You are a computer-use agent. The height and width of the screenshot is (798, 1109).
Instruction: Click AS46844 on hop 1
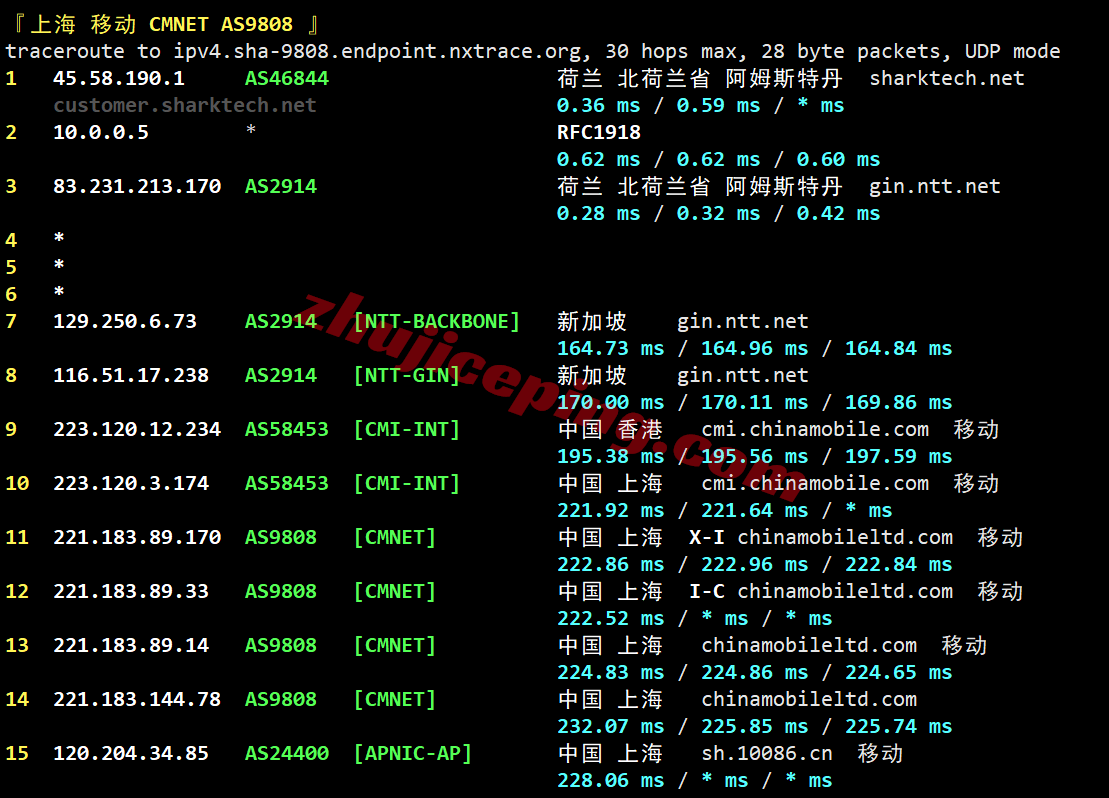click(286, 79)
